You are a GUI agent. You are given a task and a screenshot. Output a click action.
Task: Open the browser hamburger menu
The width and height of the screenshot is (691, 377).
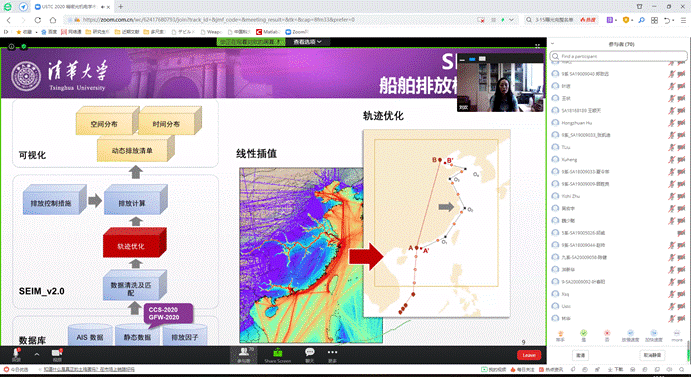coord(684,20)
